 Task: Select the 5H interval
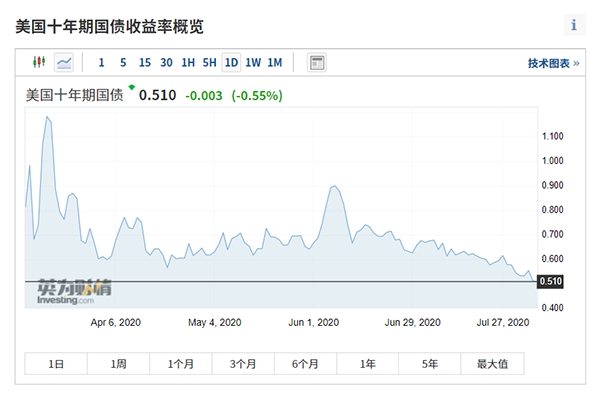[209, 62]
